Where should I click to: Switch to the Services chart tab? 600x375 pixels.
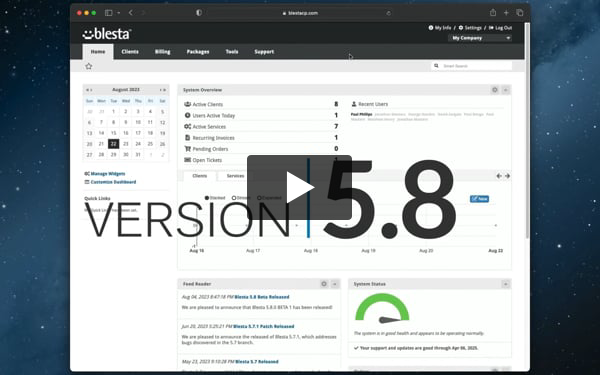(235, 176)
